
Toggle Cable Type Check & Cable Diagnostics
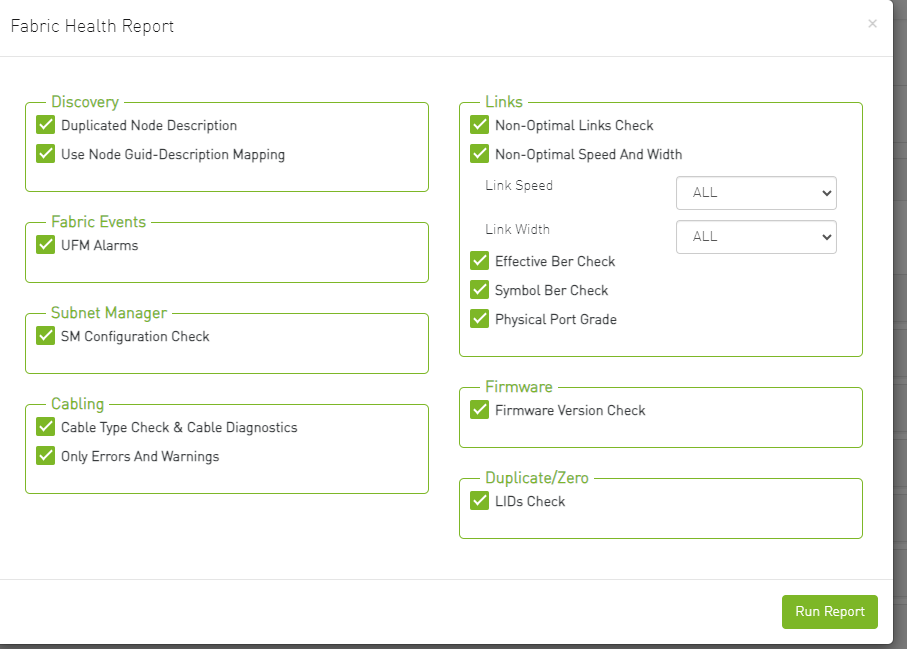point(45,427)
